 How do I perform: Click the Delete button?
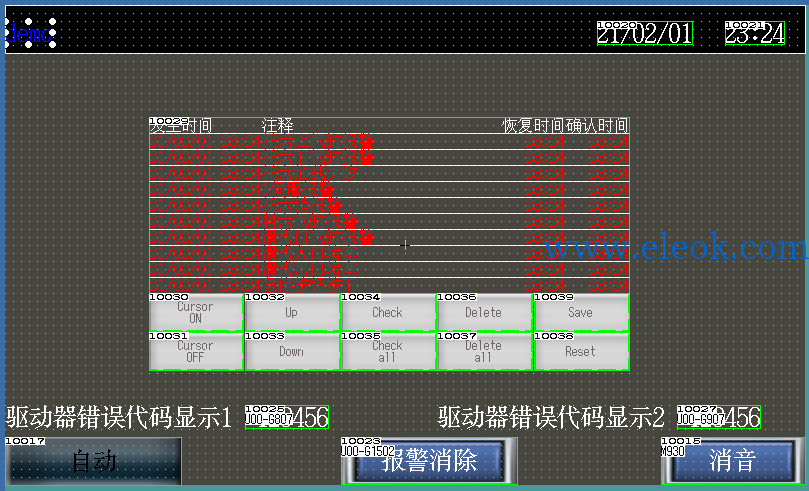pyautogui.click(x=484, y=313)
